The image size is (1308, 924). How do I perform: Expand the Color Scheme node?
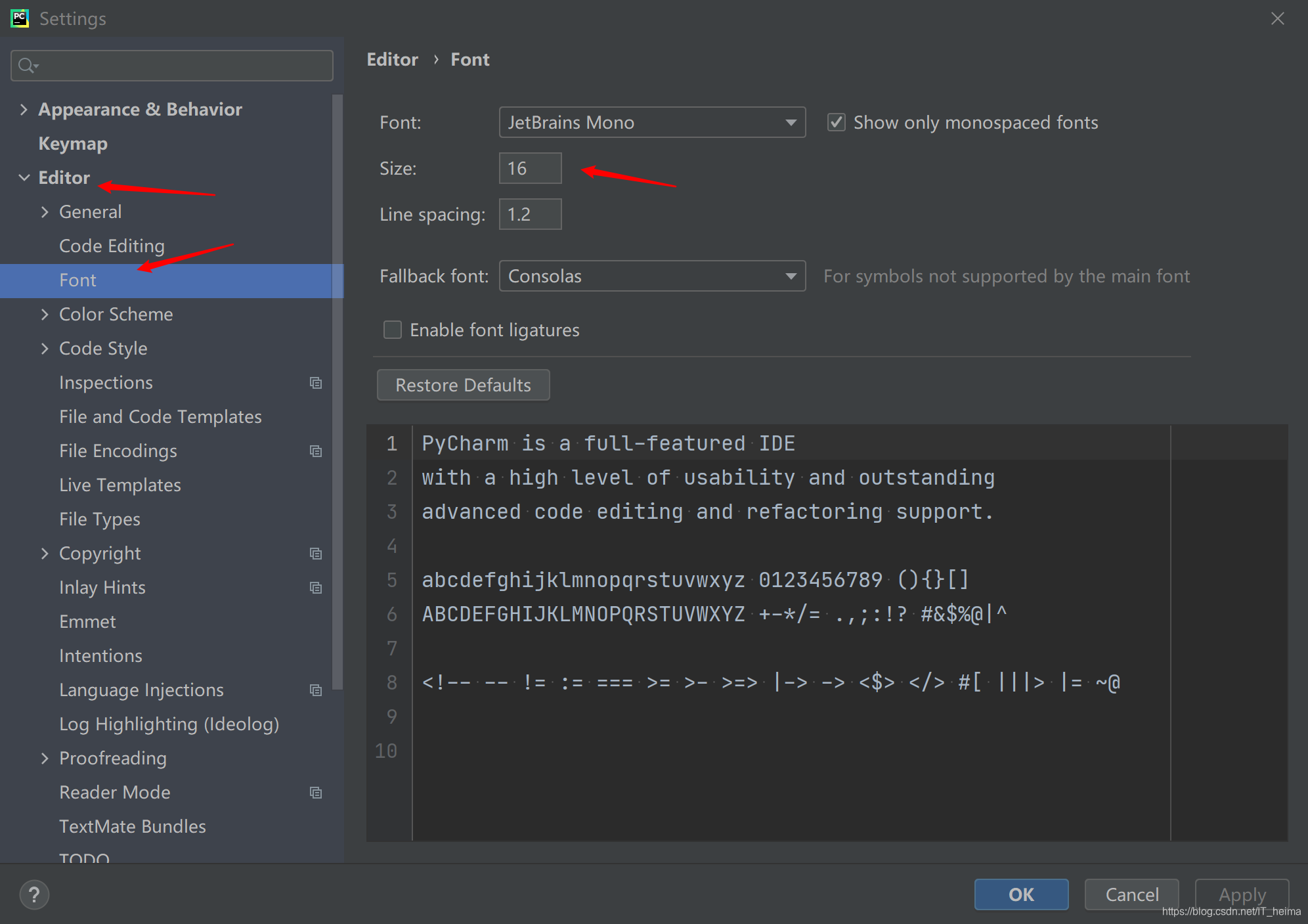(x=45, y=315)
